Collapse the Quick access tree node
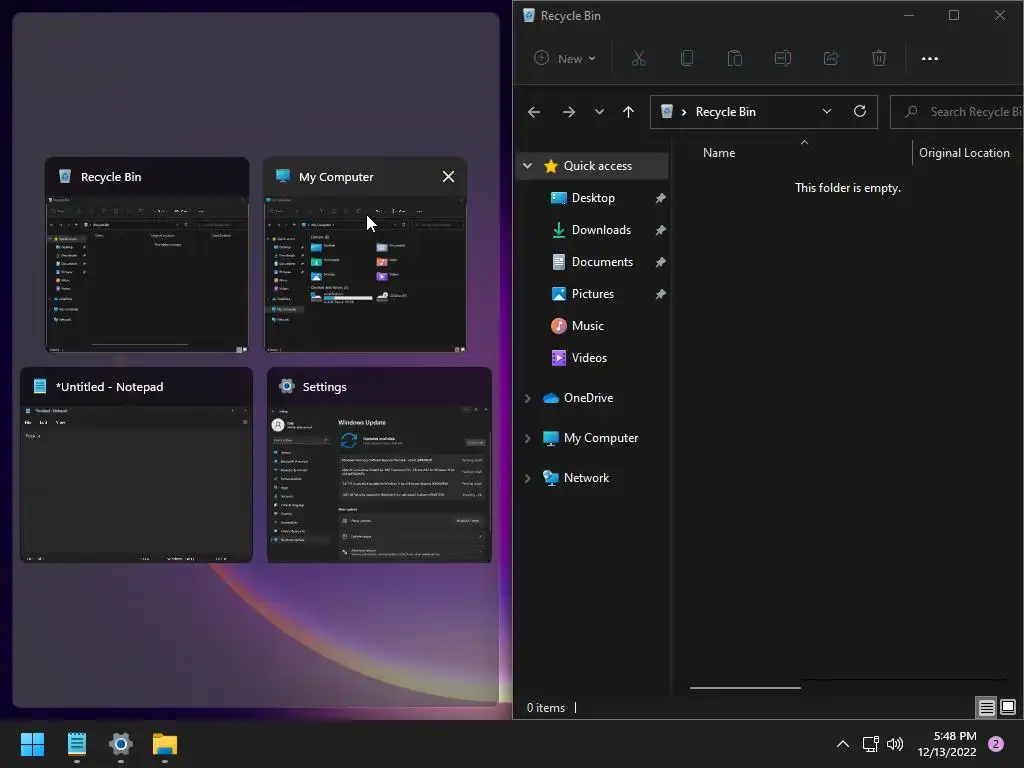Screen dimensions: 1024x768 point(527,166)
